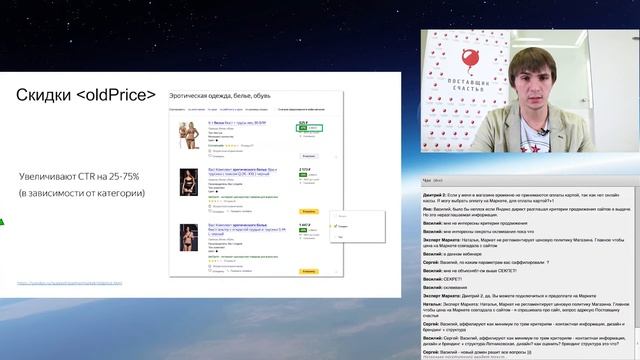Switch to the 'Чат' tab
The image size is (640, 360).
tap(427, 180)
